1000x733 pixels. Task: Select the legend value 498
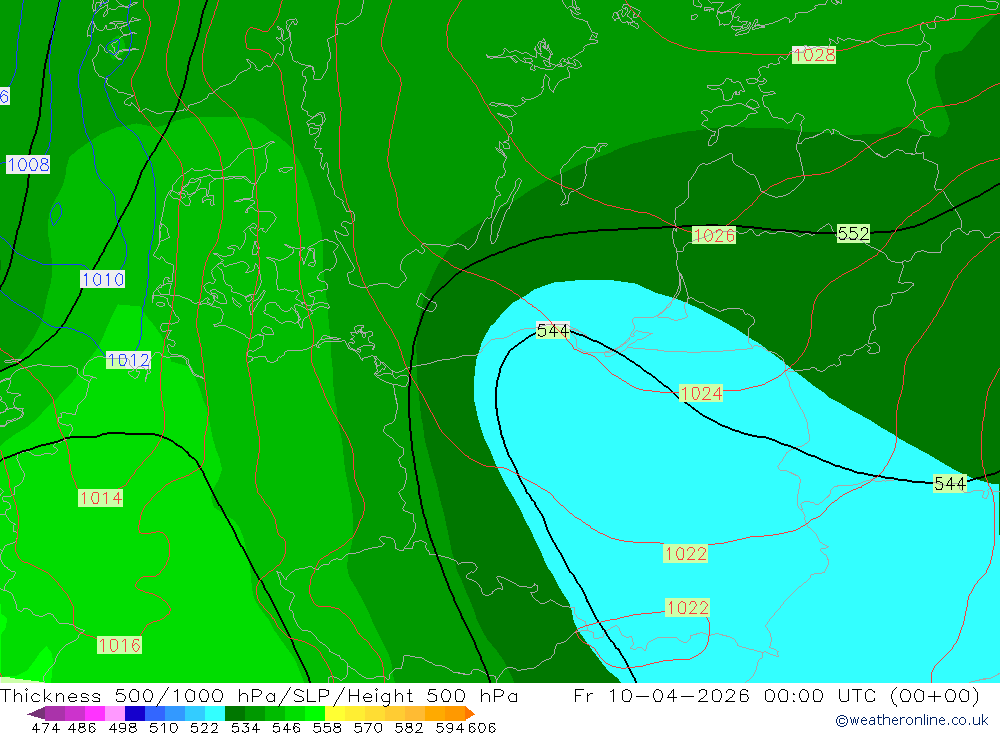(x=123, y=728)
